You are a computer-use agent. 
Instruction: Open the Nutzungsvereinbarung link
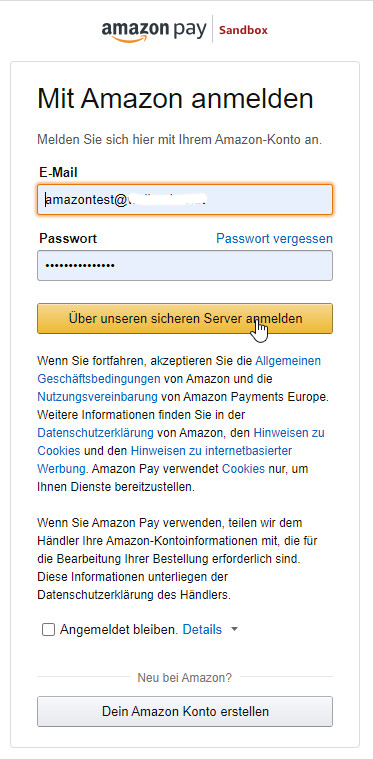pyautogui.click(x=97, y=397)
